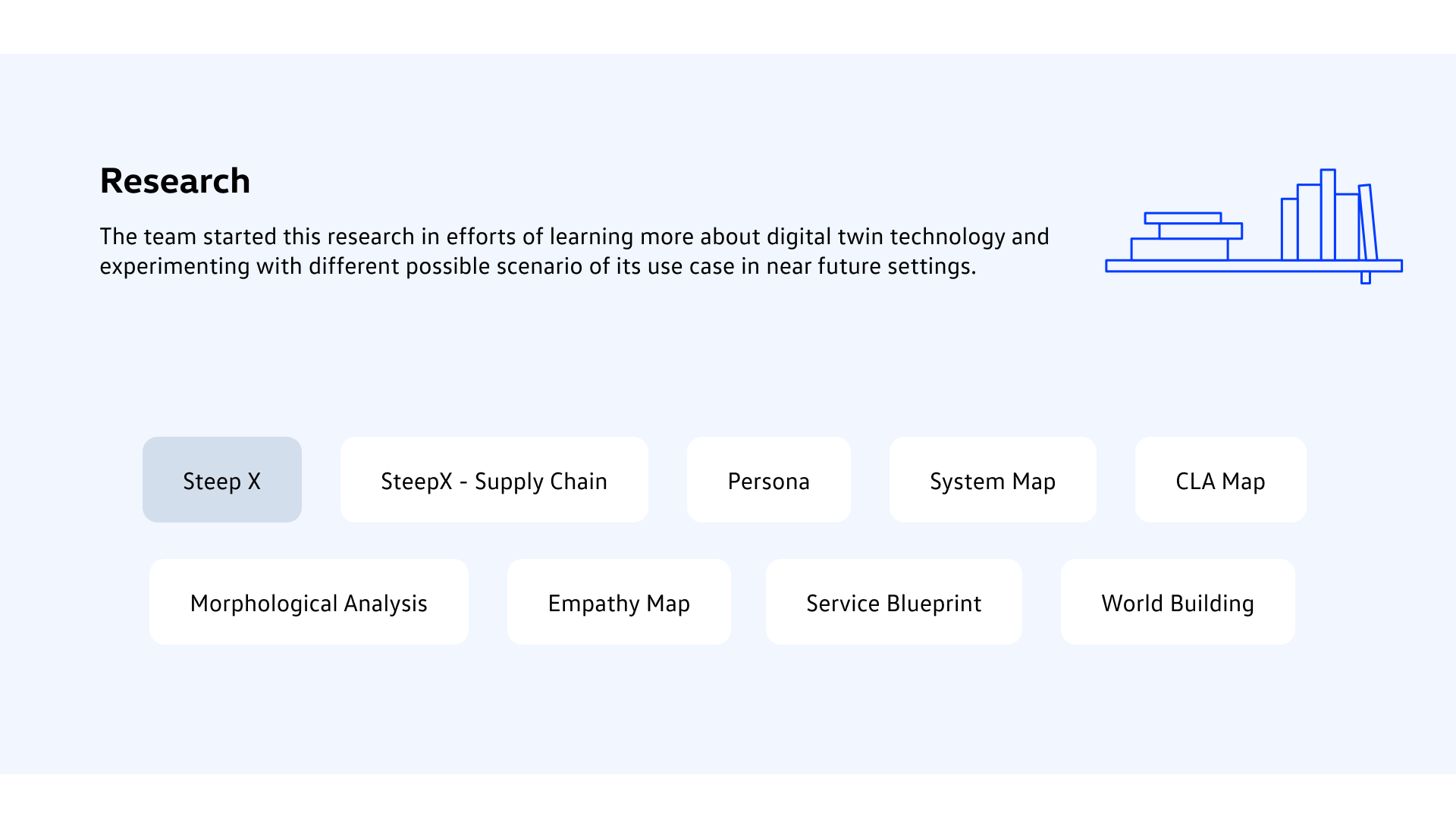Open the SteepX - Supply Chain section
This screenshot has width=1456, height=819.
[494, 480]
